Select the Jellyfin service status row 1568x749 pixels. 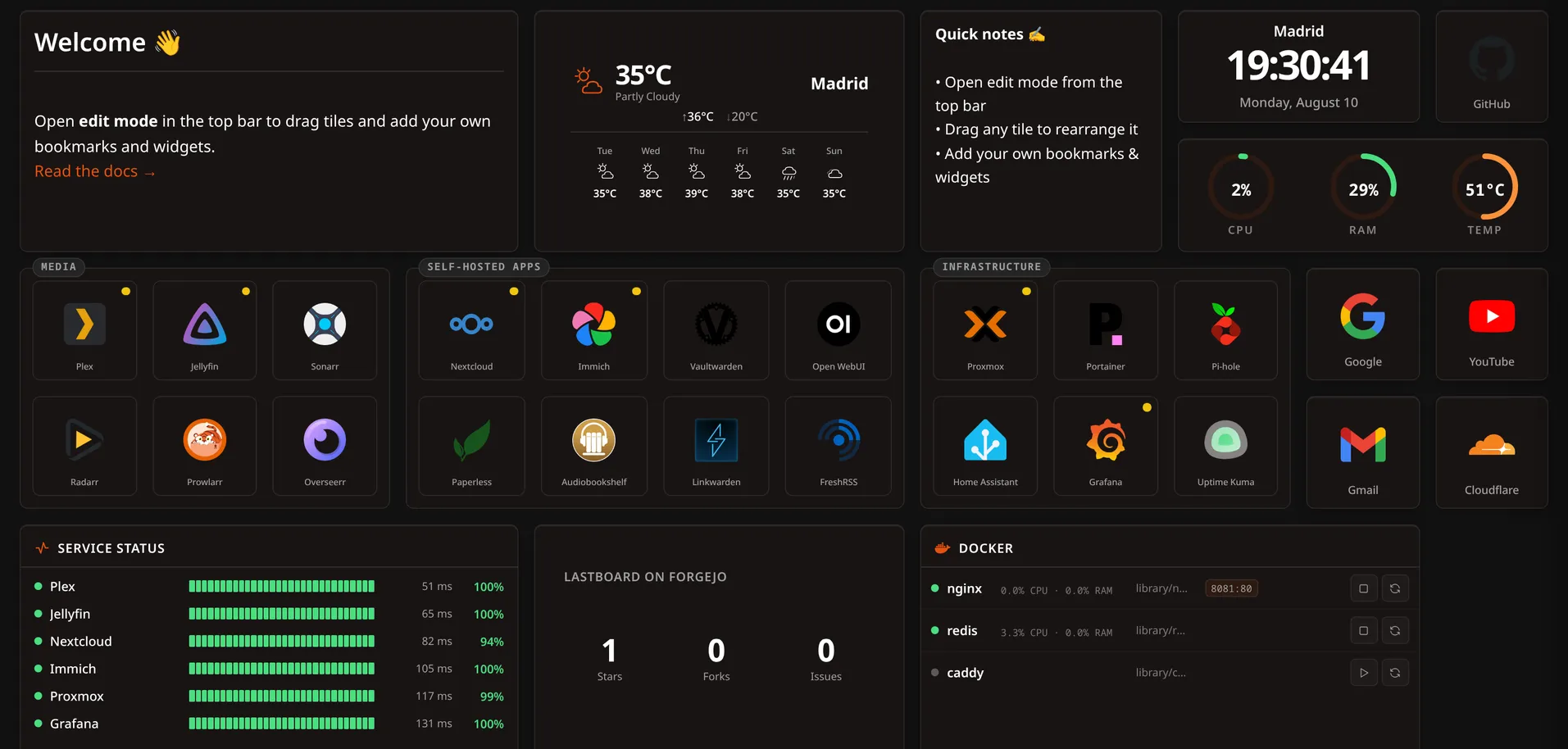pyautogui.click(x=269, y=614)
